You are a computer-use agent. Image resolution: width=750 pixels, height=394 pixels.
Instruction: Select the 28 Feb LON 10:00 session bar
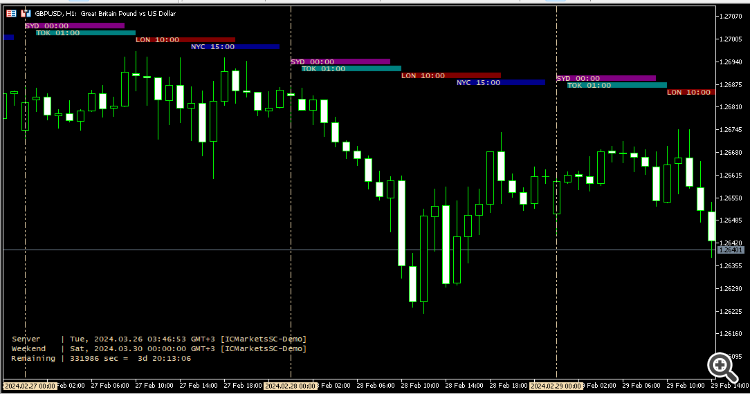click(x=451, y=76)
